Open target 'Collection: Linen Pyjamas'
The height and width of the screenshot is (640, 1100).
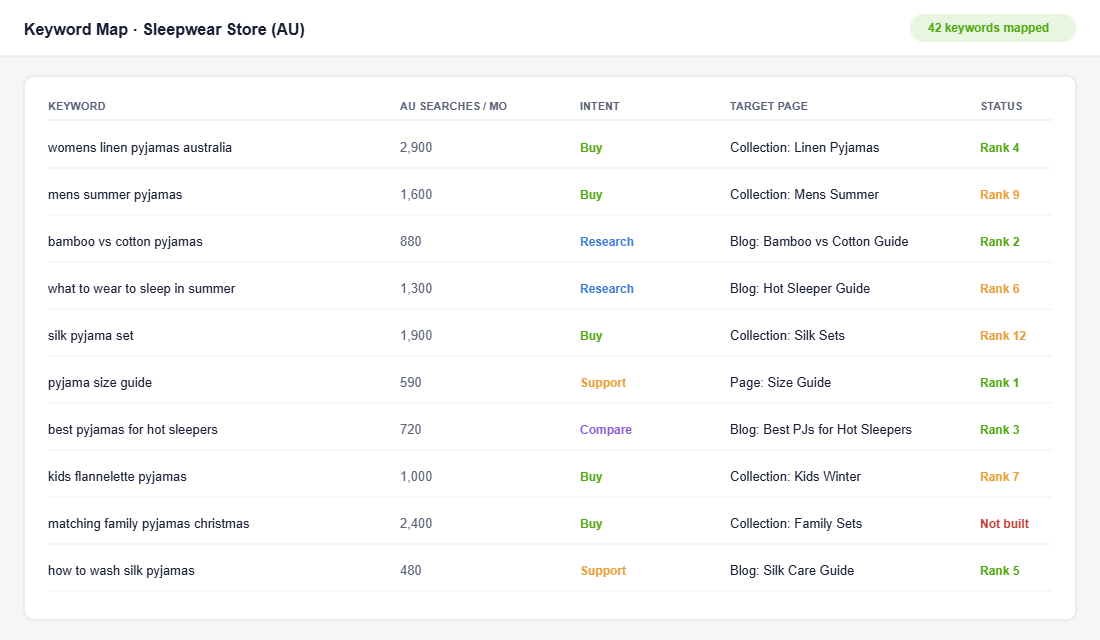pos(804,147)
